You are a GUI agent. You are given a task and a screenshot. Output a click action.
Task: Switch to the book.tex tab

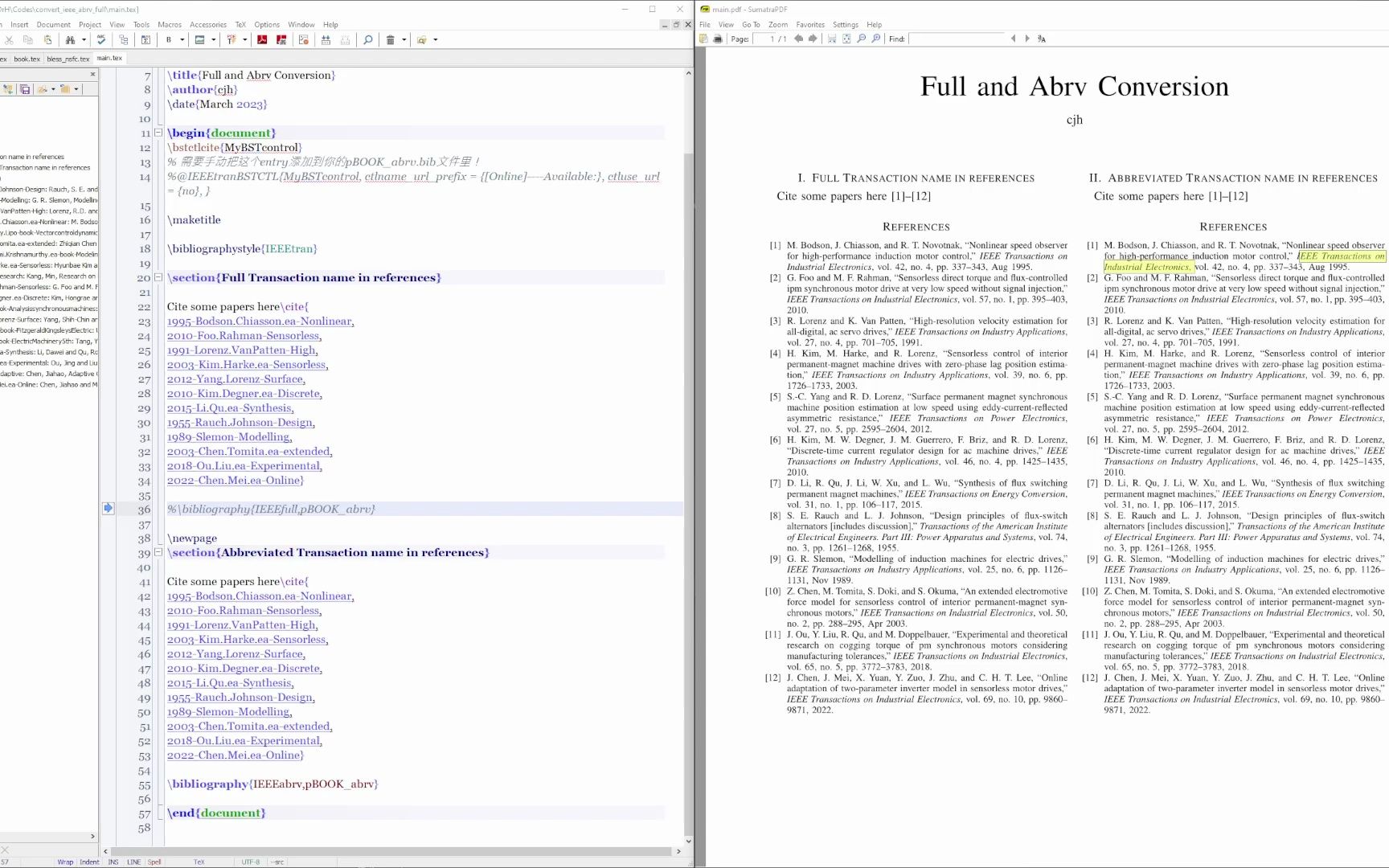tap(27, 59)
